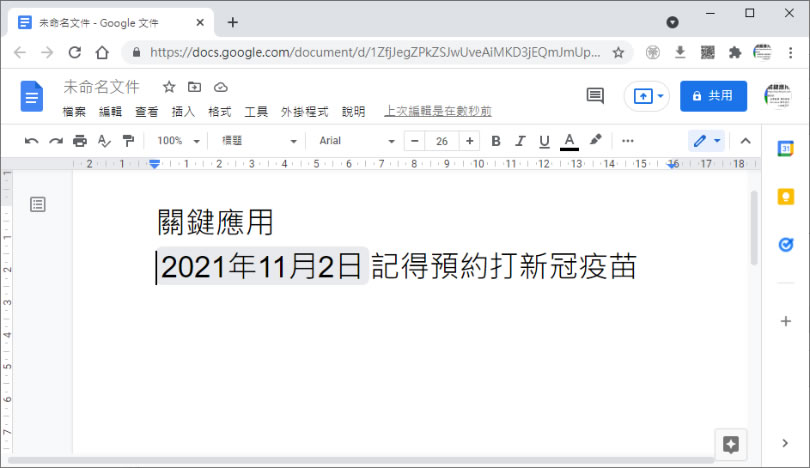Get add-ons with side panel plus
Image resolution: width=810 pixels, height=468 pixels.
[786, 321]
